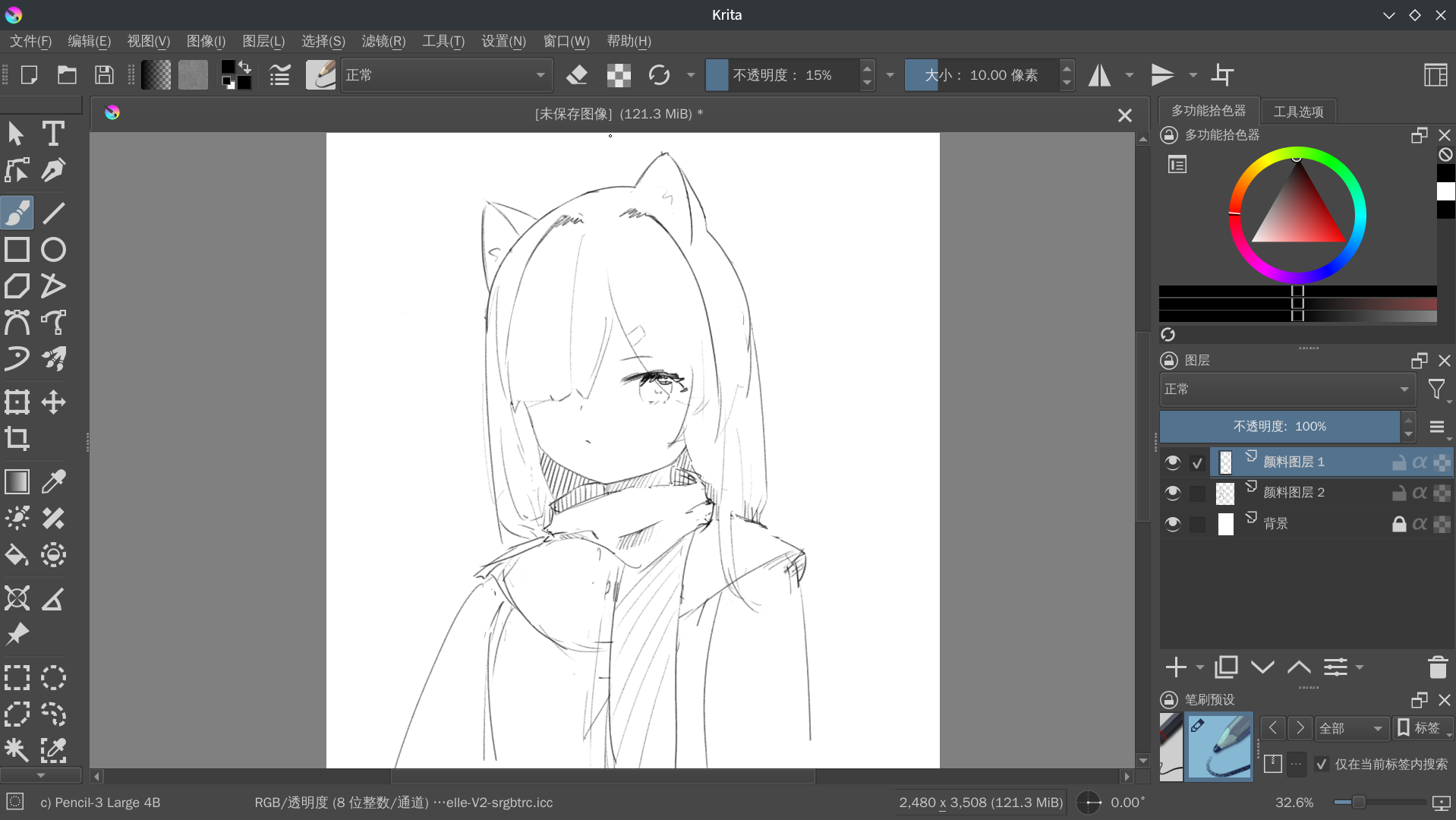Select the Ellipse shape tool
Viewport: 1456px width, 820px height.
53,250
